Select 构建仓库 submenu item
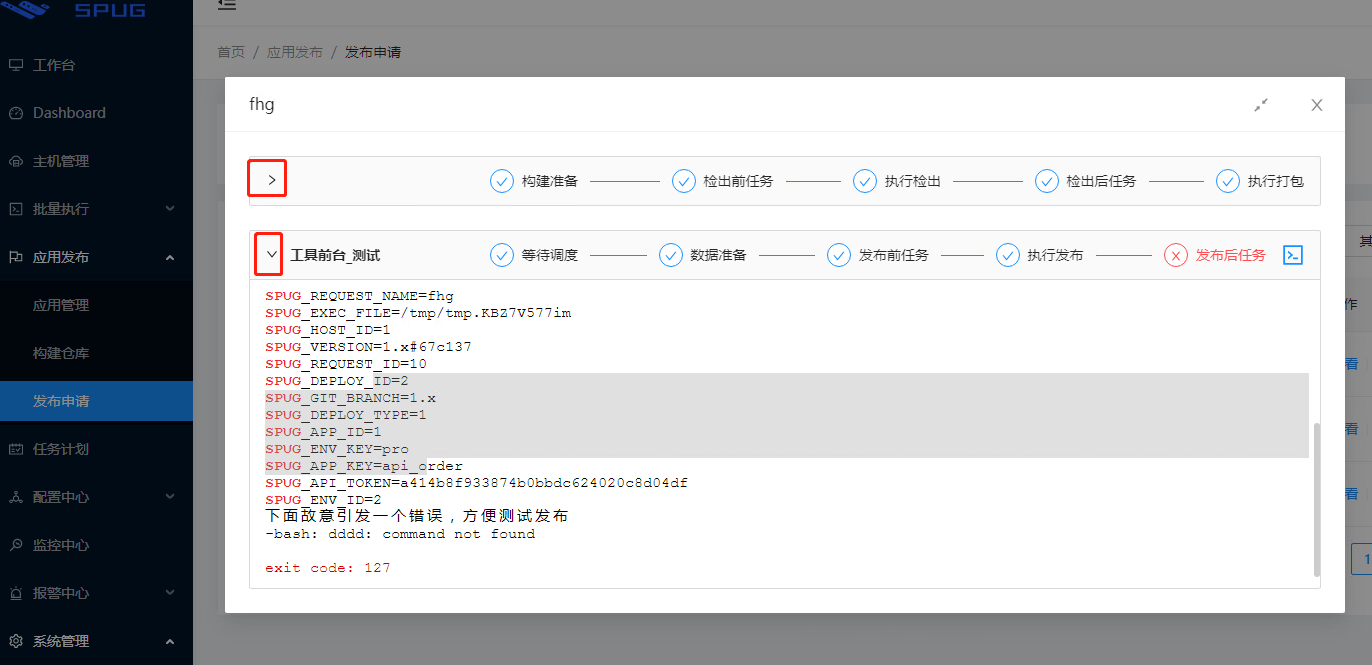Screen dimensions: 1372x665 click(96, 353)
